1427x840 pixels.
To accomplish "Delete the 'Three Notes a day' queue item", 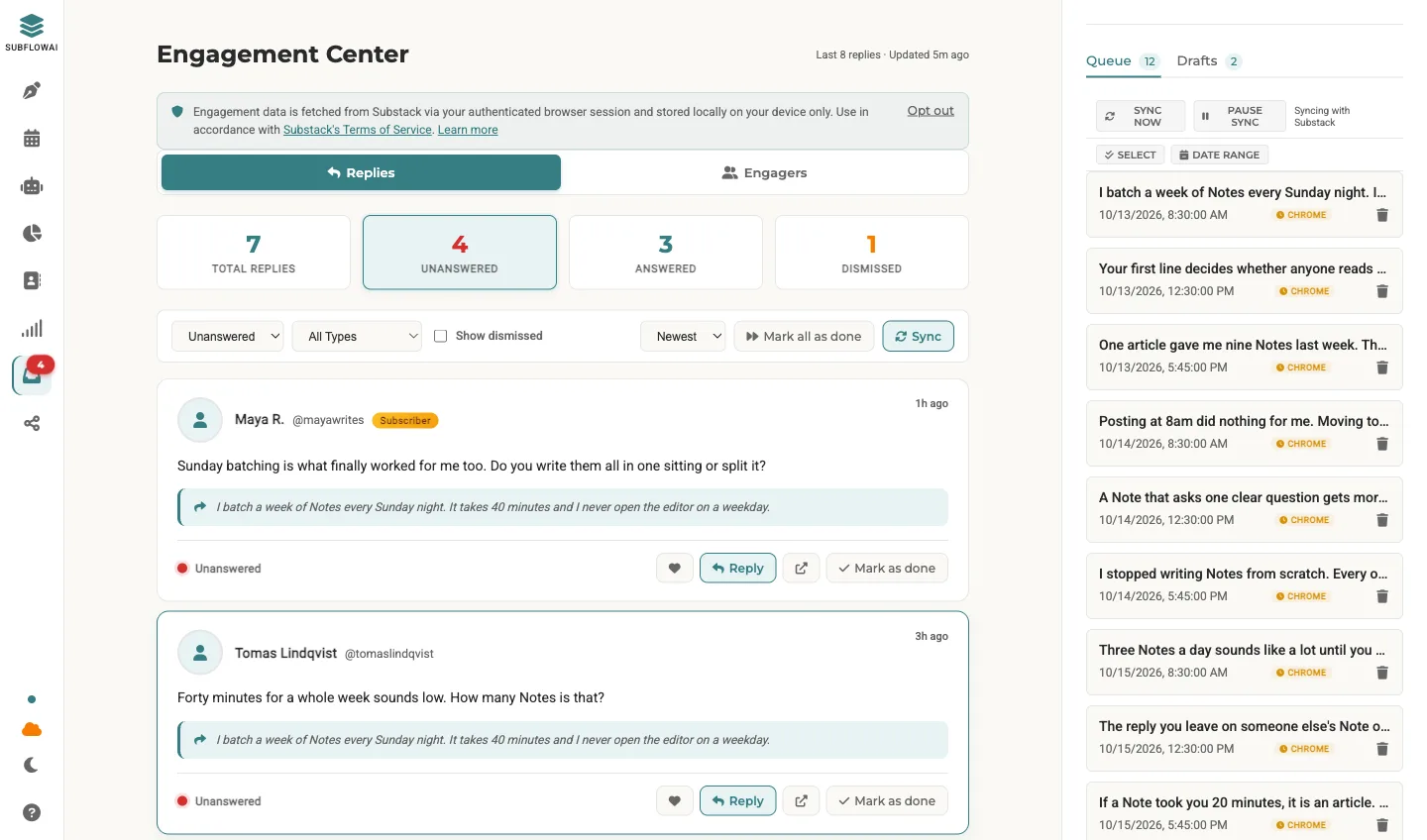I will pyautogui.click(x=1382, y=673).
